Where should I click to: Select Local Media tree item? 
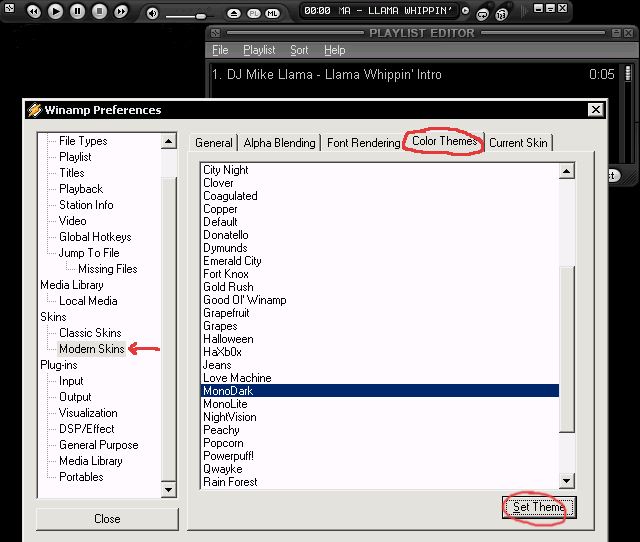coord(88,301)
